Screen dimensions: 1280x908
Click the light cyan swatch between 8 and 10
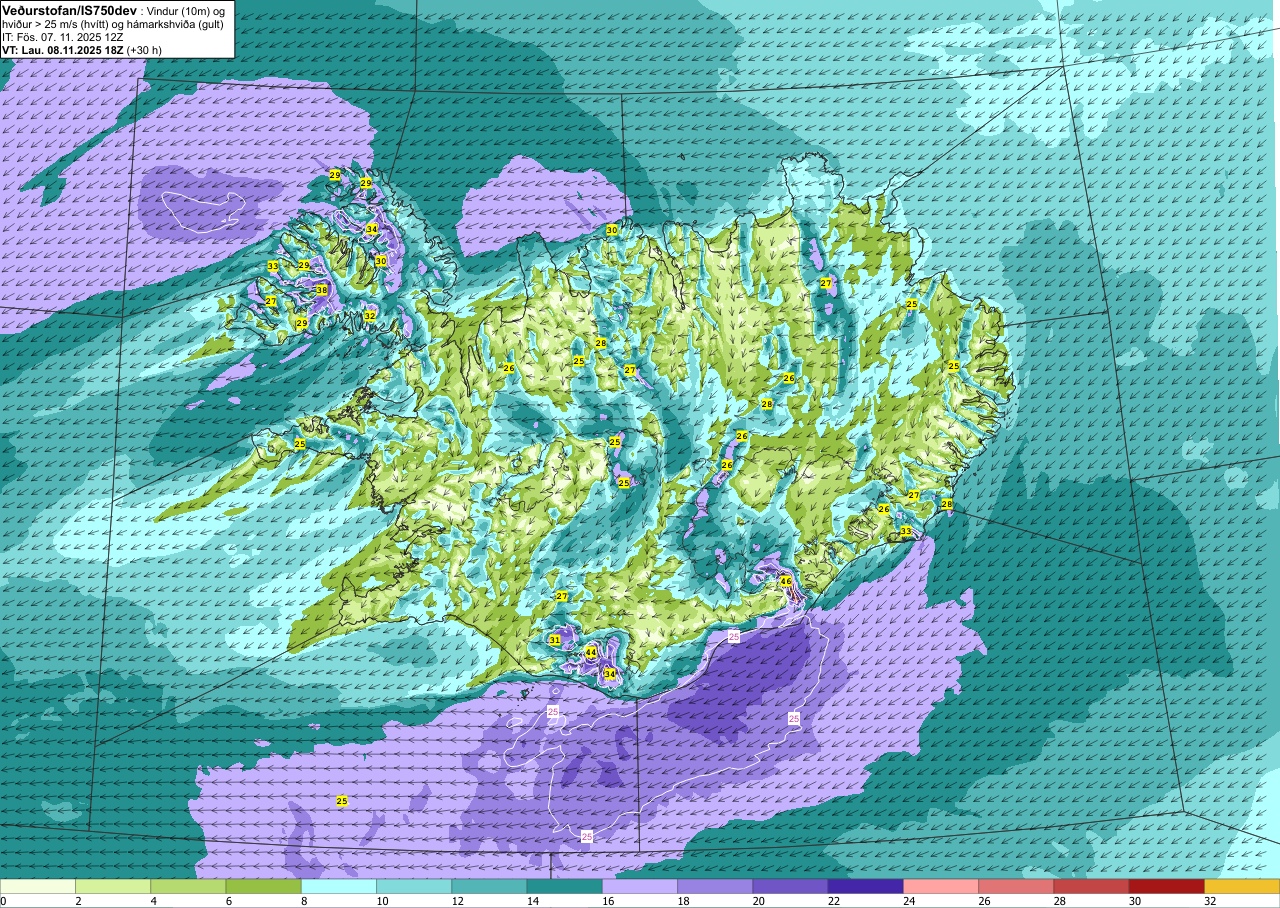pos(339,886)
